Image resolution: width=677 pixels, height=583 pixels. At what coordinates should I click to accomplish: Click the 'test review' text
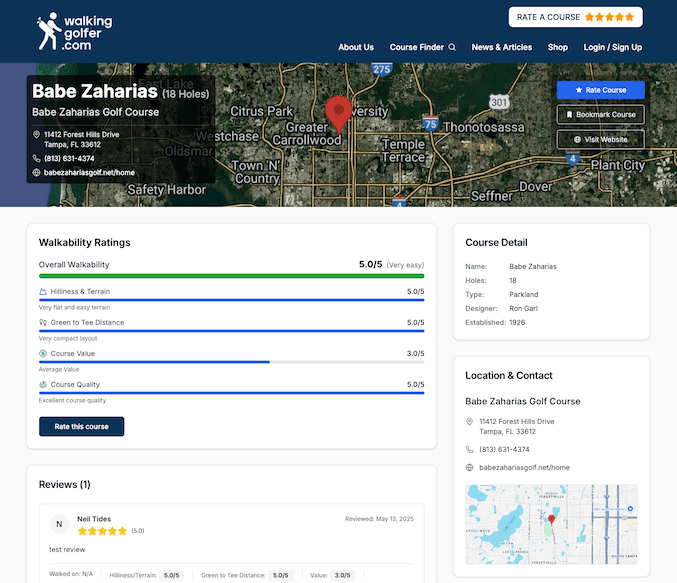click(67, 550)
